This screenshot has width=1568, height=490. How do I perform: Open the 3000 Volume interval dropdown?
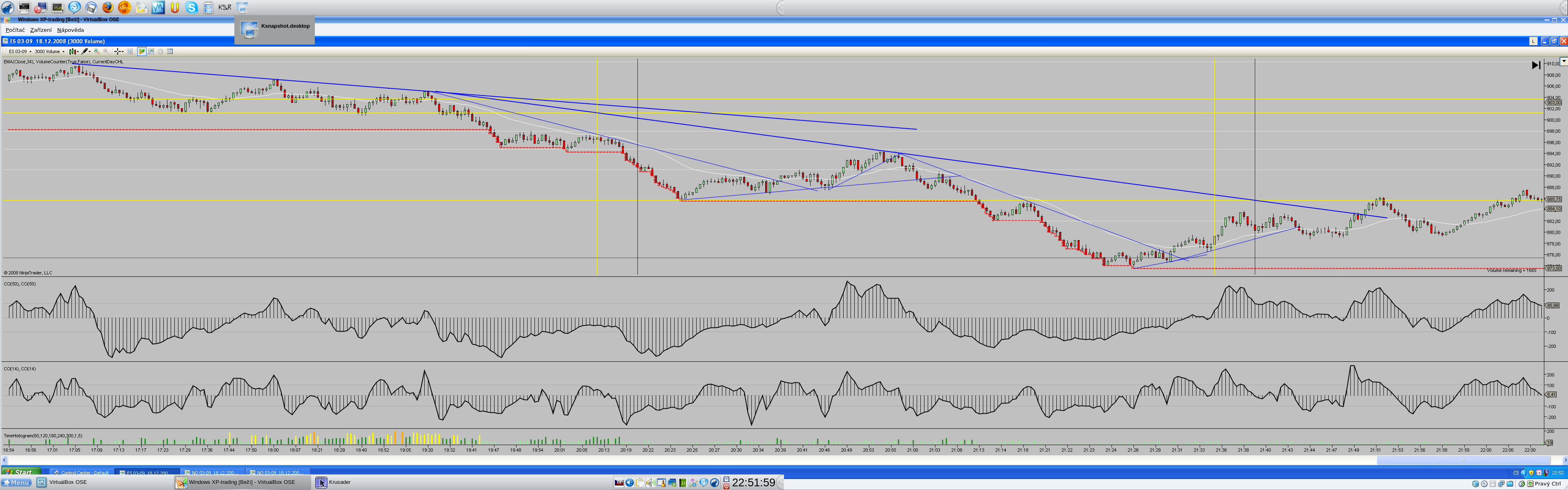63,52
